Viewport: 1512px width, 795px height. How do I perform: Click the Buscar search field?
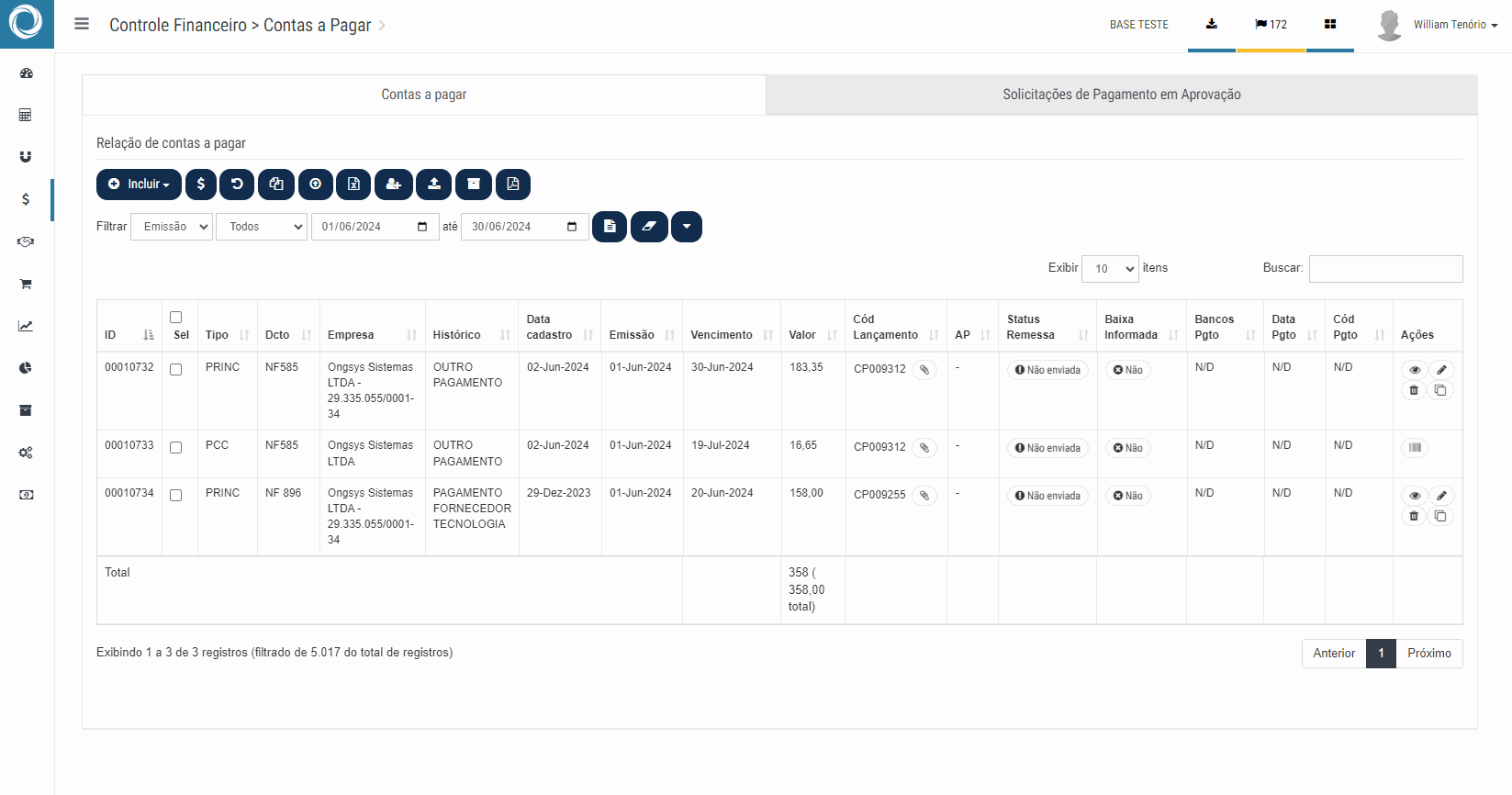[x=1385, y=269]
